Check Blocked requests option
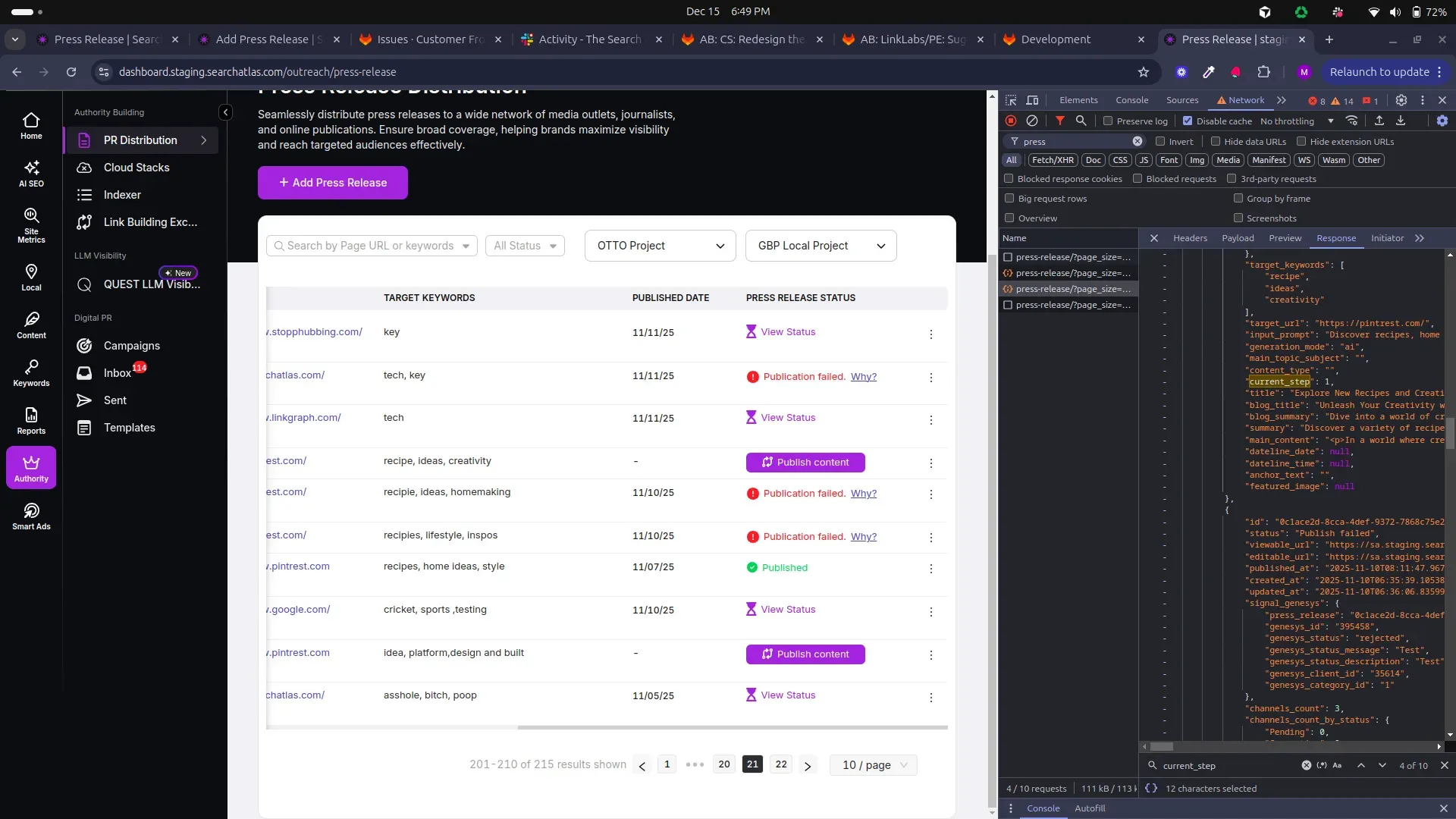 point(1137,179)
